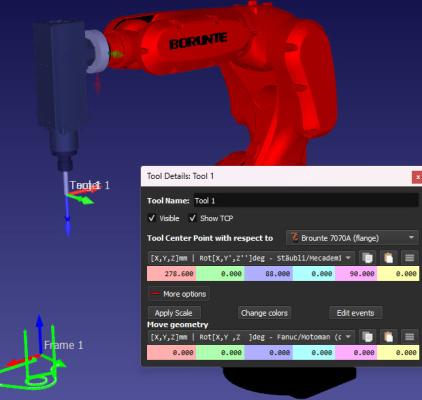Collapse the More options section
Viewport: 422px width, 400px height.
179,294
